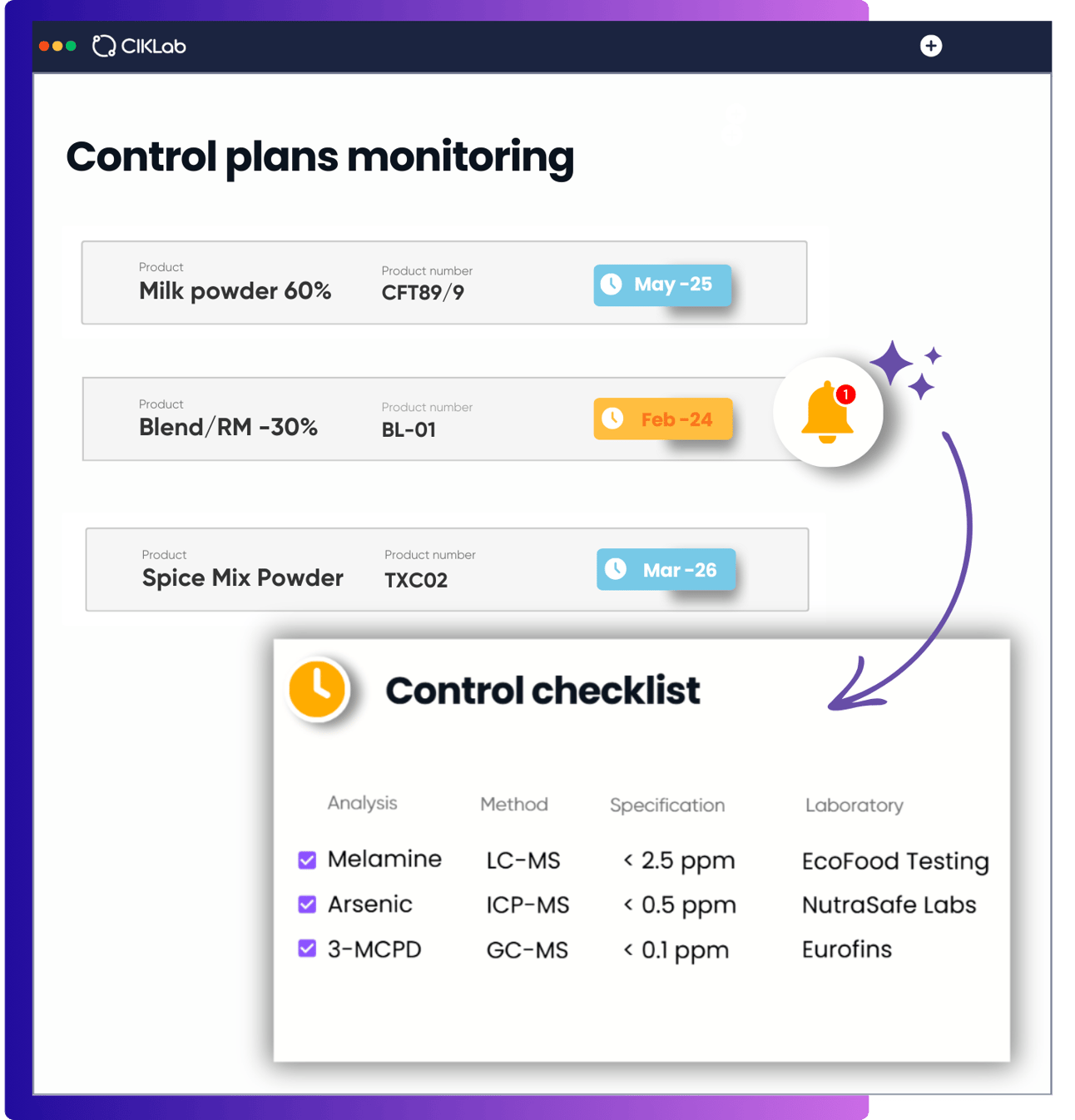The width and height of the screenshot is (1075, 1120).
Task: Click the < 2.5 ppm specification
Action: click(x=679, y=860)
